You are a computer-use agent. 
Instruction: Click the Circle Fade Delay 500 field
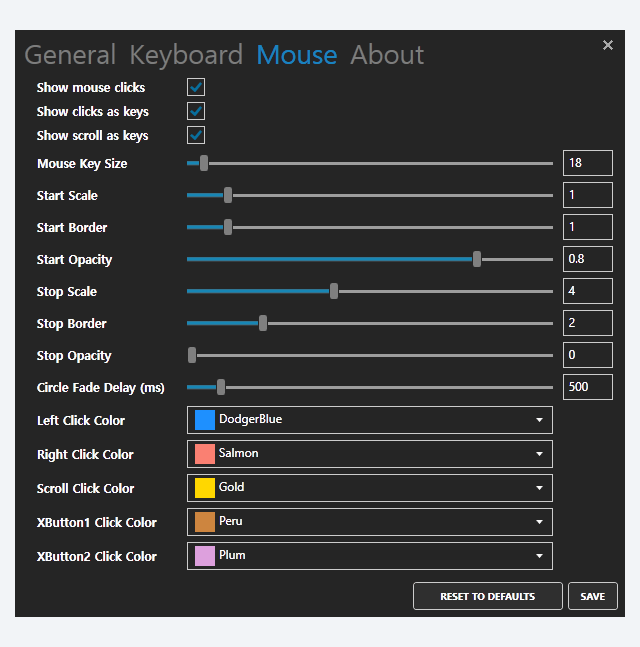588,387
